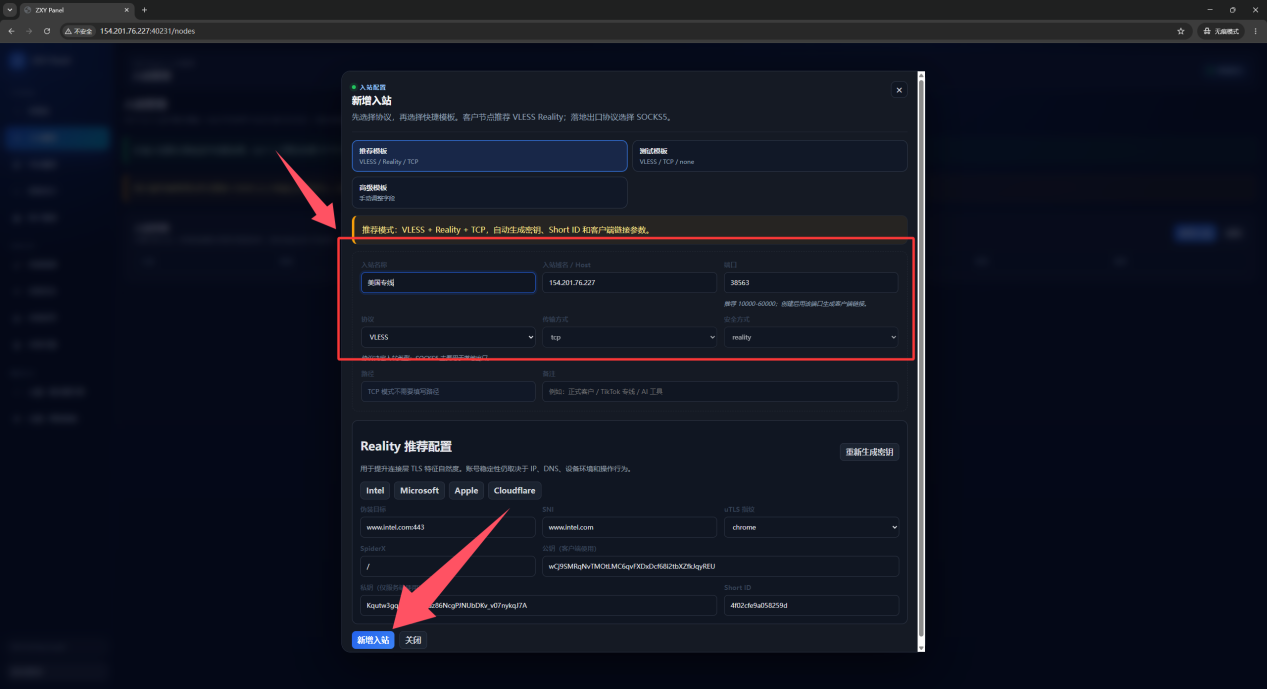Click the host field showing 154.201.76.227
This screenshot has width=1267, height=689.
pos(629,283)
